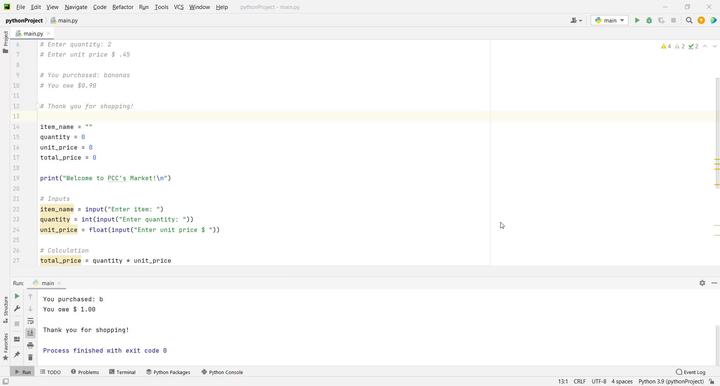This screenshot has height=386, width=720.
Task: Click the 13:1 caret position in status bar
Action: (563, 381)
